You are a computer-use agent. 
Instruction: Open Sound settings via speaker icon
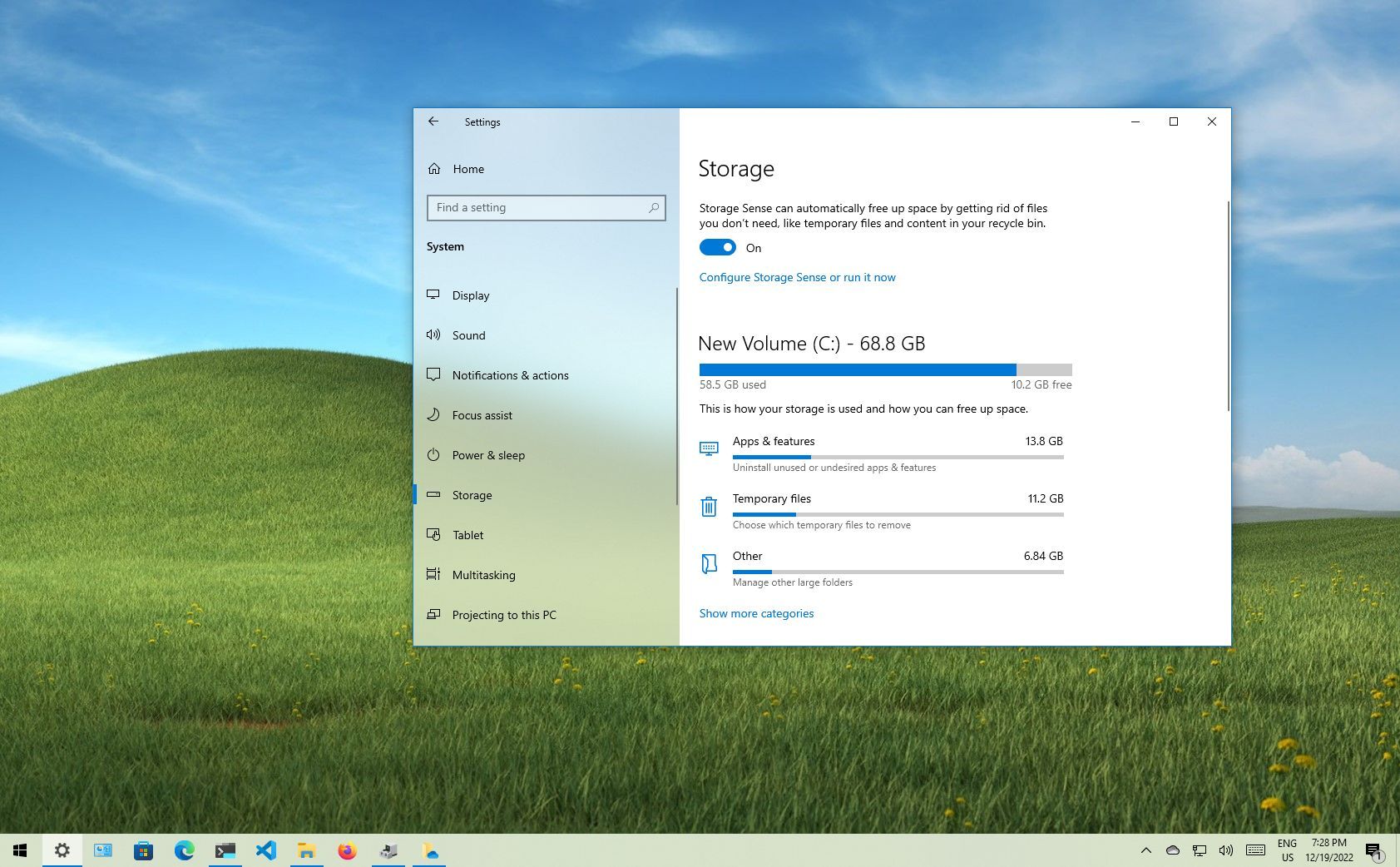433,334
